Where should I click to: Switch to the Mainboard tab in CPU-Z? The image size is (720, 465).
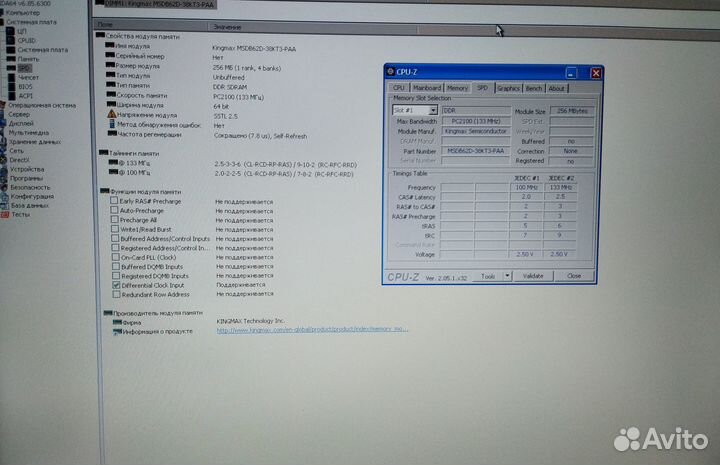point(427,88)
